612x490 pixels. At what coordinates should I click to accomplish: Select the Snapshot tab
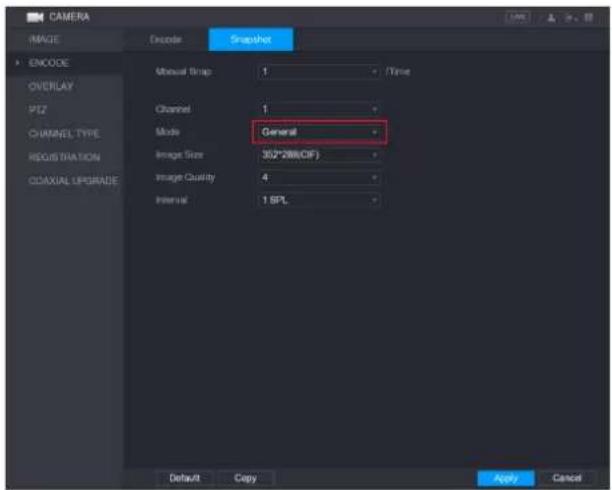[251, 39]
